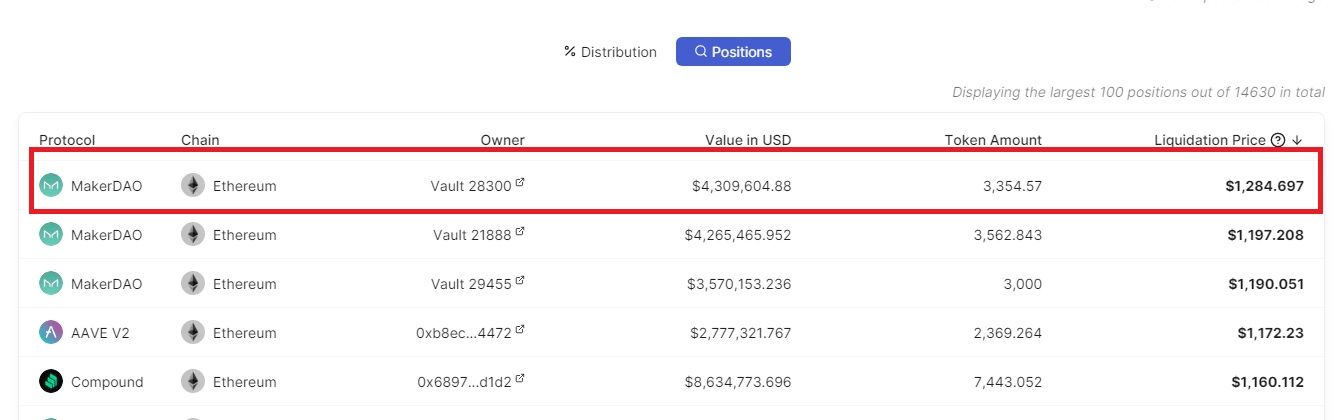Switch to the Distribution tab
Image resolution: width=1342 pixels, height=420 pixels.
(610, 52)
